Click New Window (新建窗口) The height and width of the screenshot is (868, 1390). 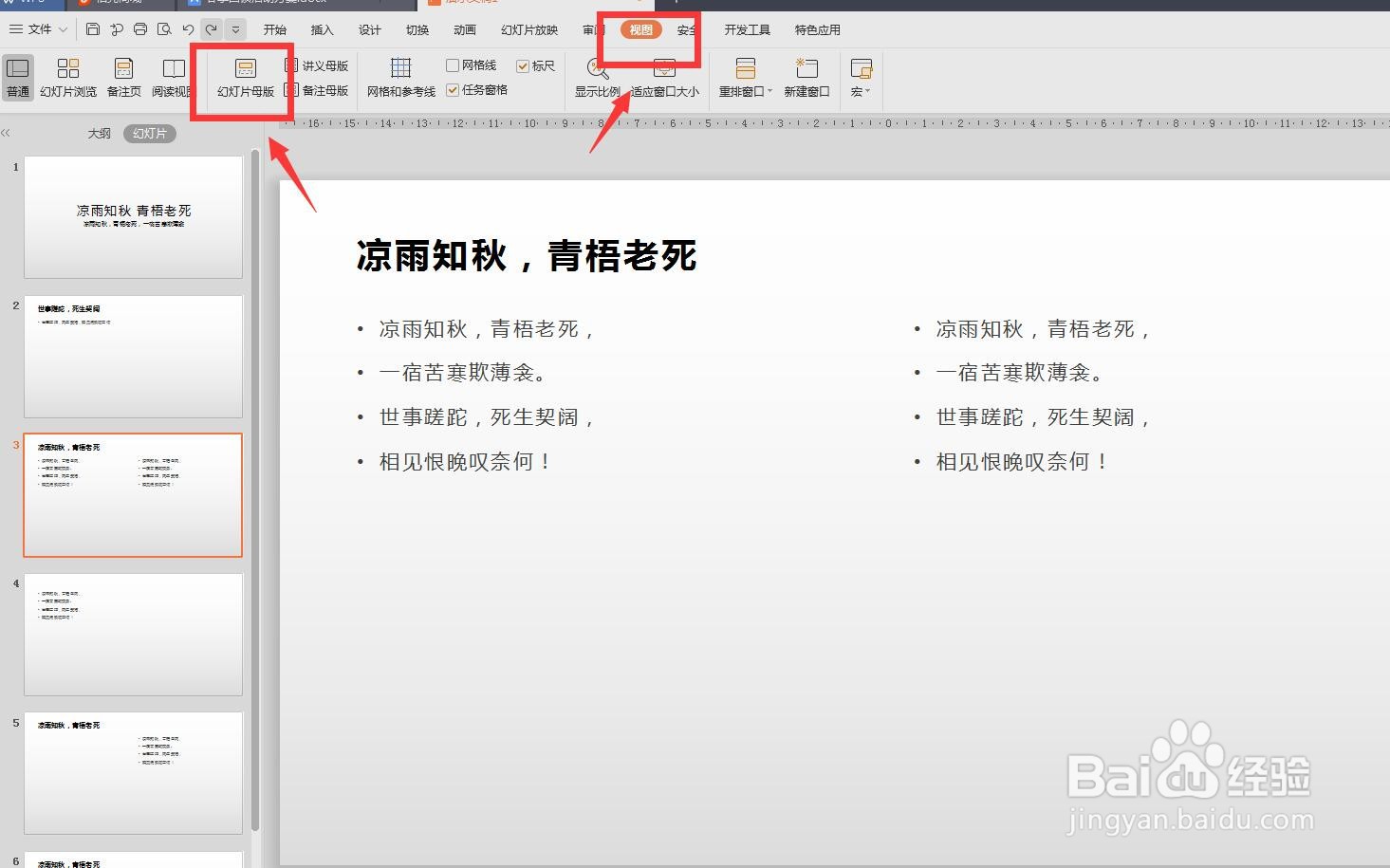coord(806,77)
